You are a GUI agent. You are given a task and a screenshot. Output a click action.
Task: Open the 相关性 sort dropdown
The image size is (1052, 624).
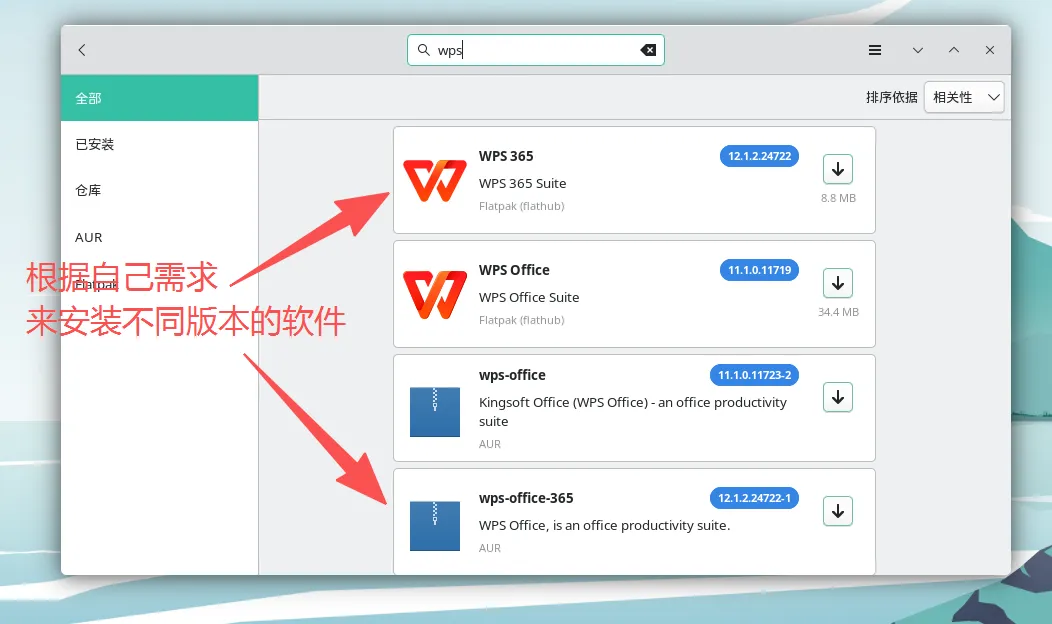[964, 97]
